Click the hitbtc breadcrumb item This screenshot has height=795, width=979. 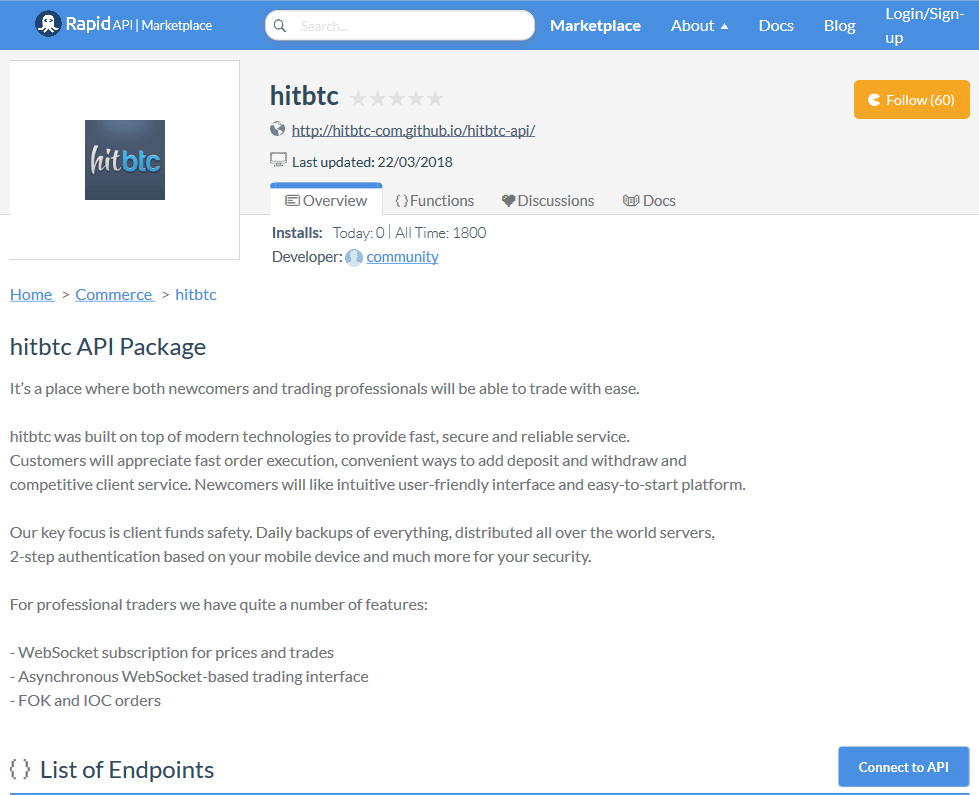[196, 294]
